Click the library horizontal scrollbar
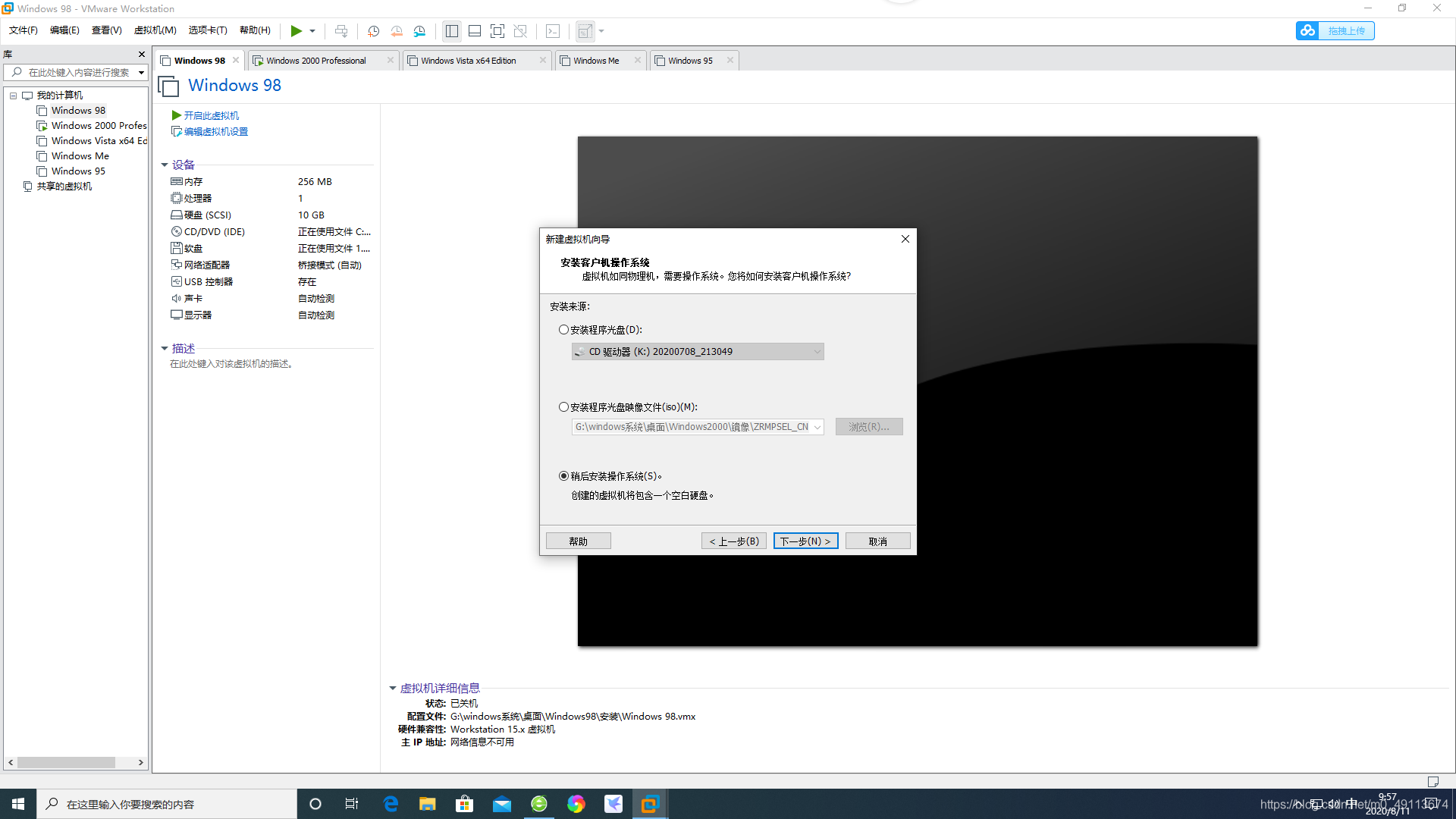The width and height of the screenshot is (1456, 819). pos(67,762)
